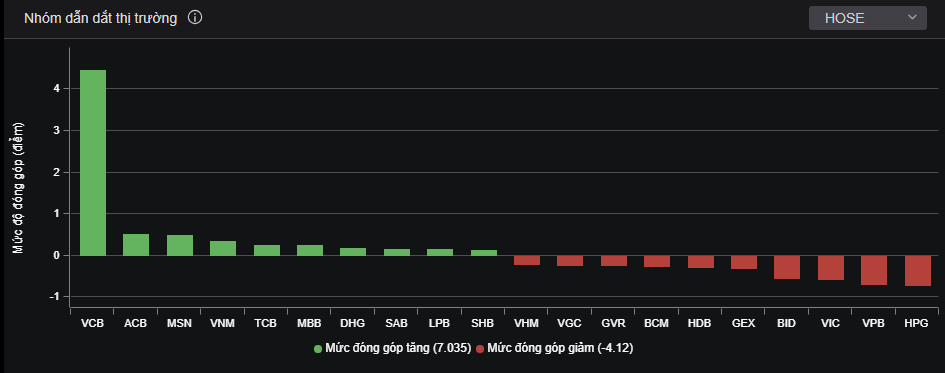945x373 pixels.
Task: Click the MBB axis label
Action: point(309,324)
